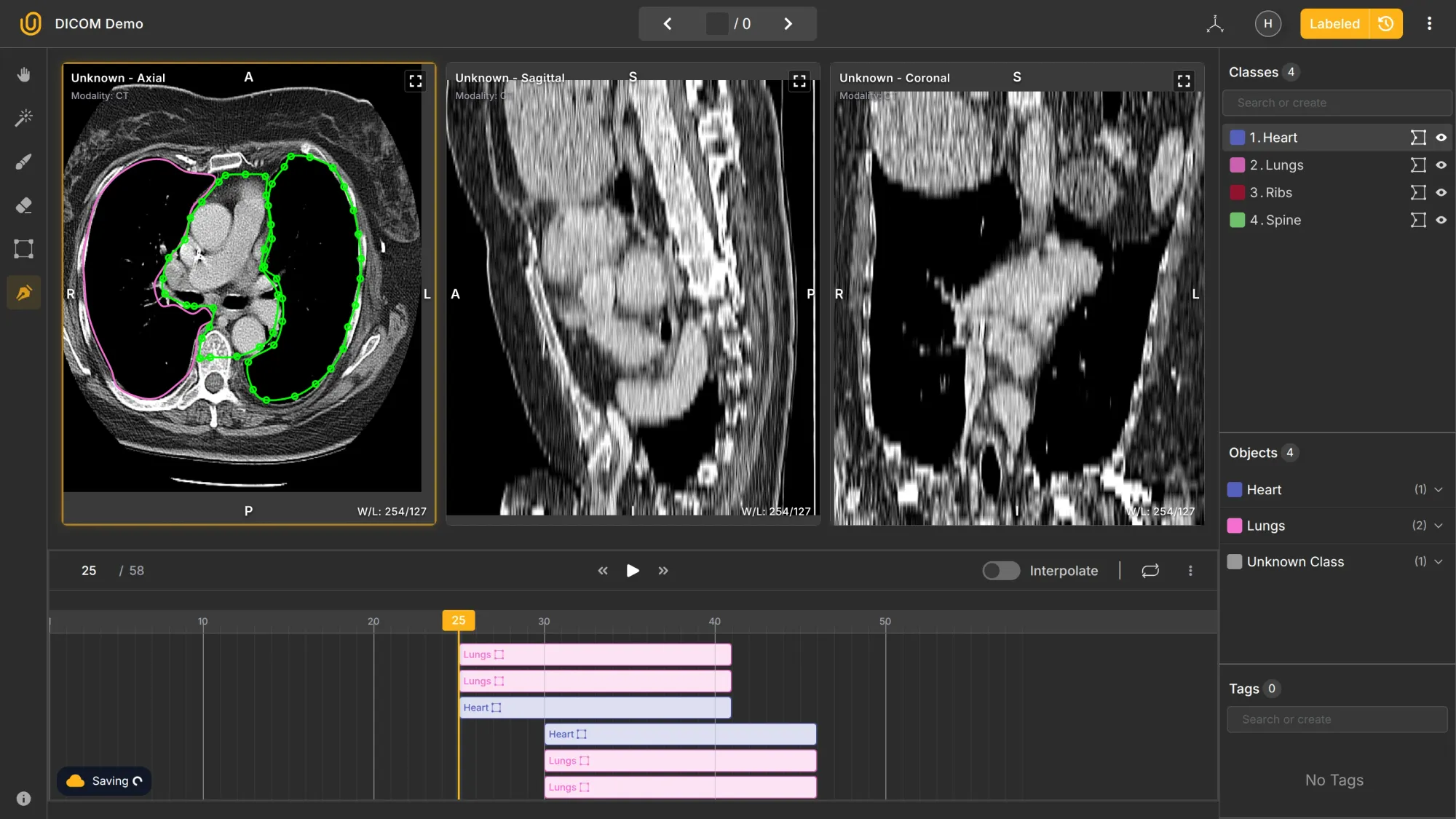Enable Interpolate on the timeline
The image size is (1456, 819).
pos(1001,571)
